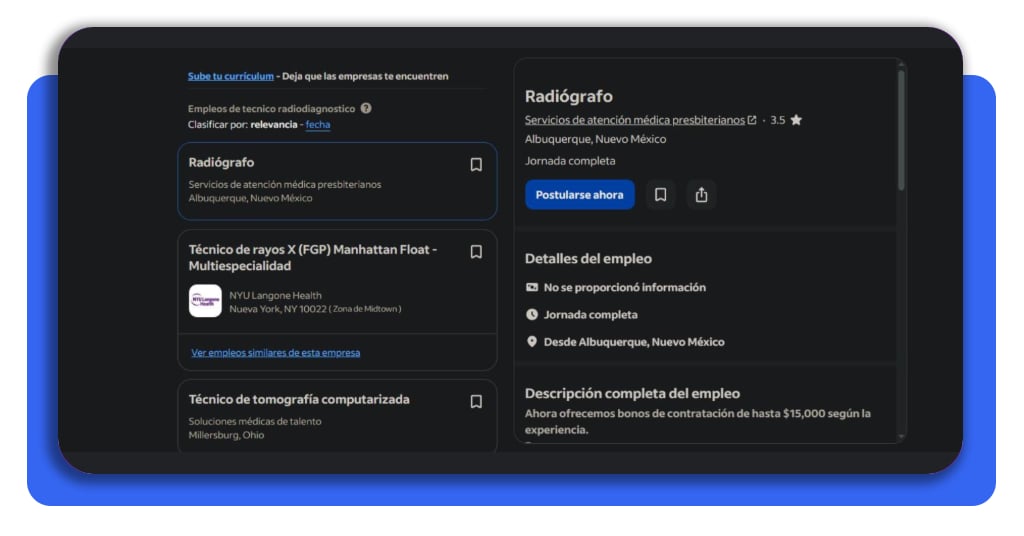Click the Detalles del empleo heading
This screenshot has width=1024, height=536.
[x=588, y=259]
